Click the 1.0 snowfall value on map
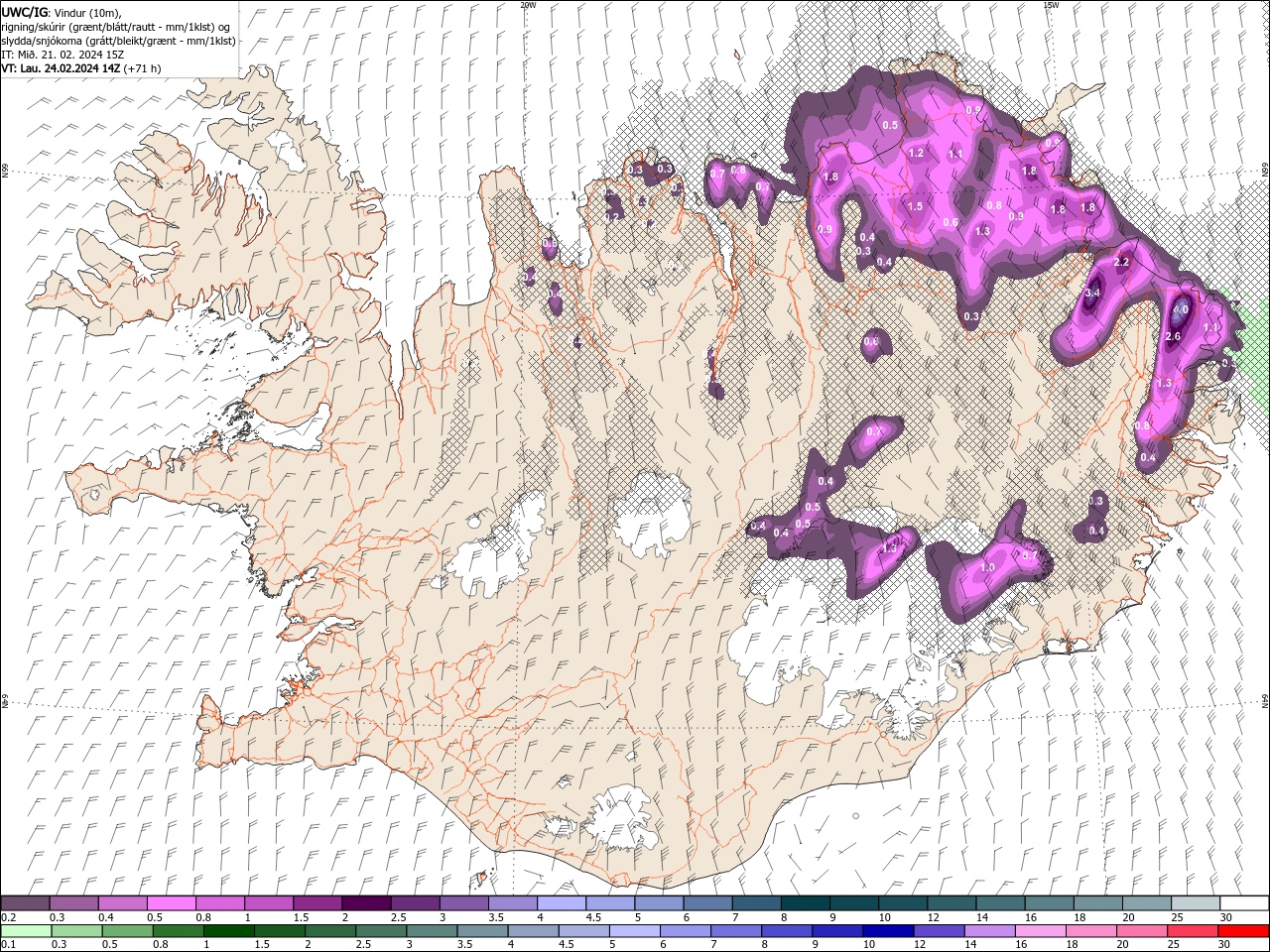This screenshot has width=1270, height=952. tap(987, 567)
